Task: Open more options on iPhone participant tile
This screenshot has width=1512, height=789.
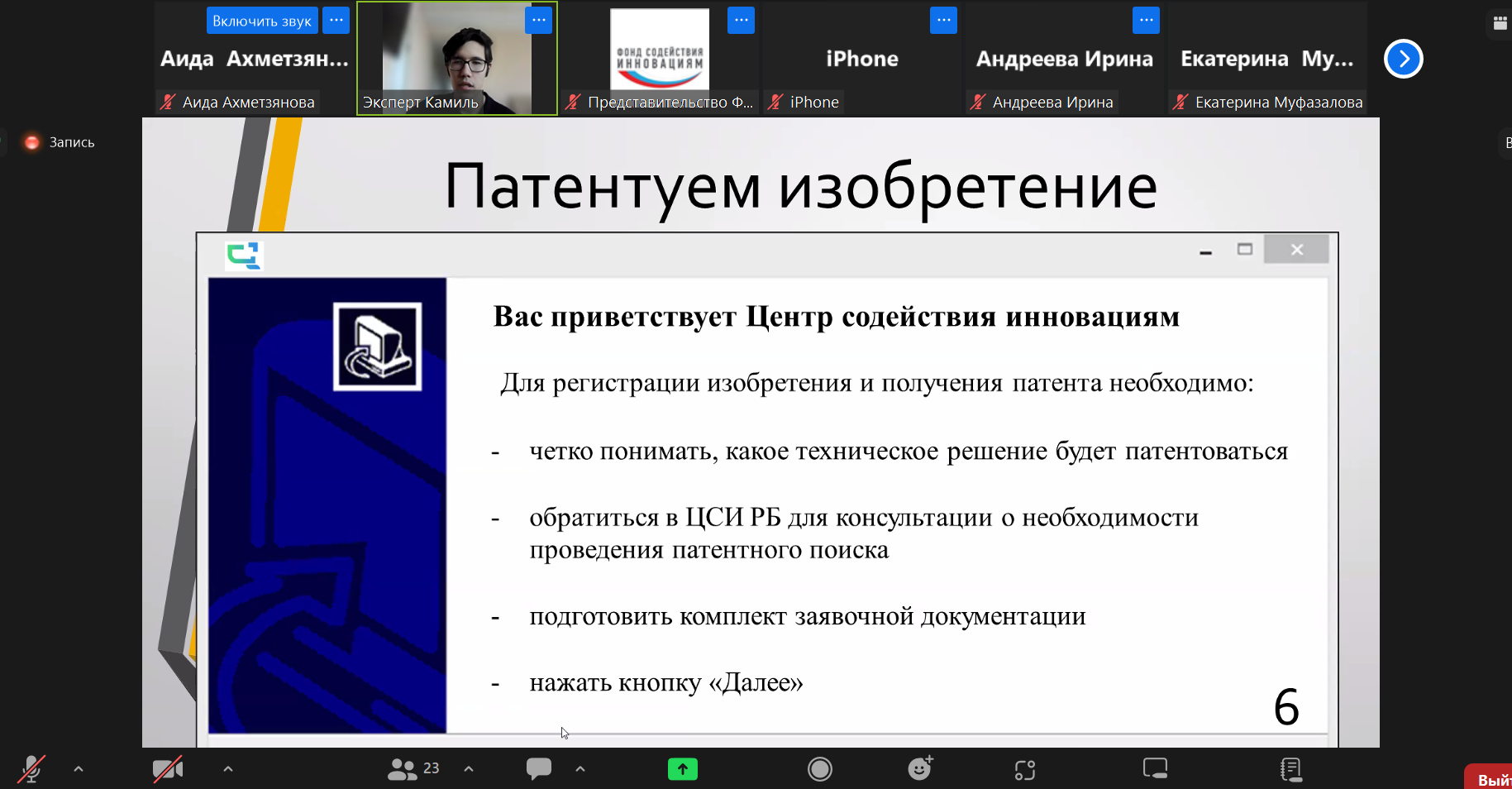Action: point(943,20)
